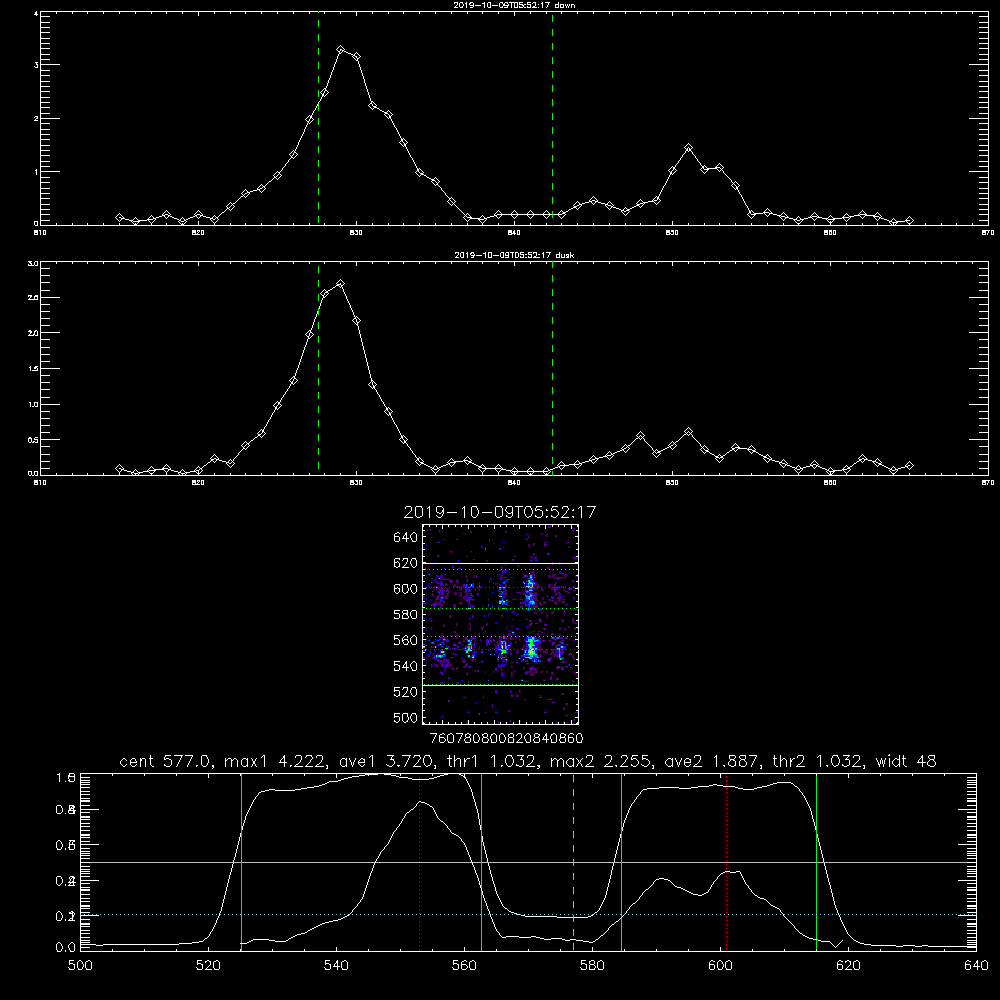Click x-axis label 620 on bottom plot
Image resolution: width=1000 pixels, height=1000 pixels.
pyautogui.click(x=848, y=966)
